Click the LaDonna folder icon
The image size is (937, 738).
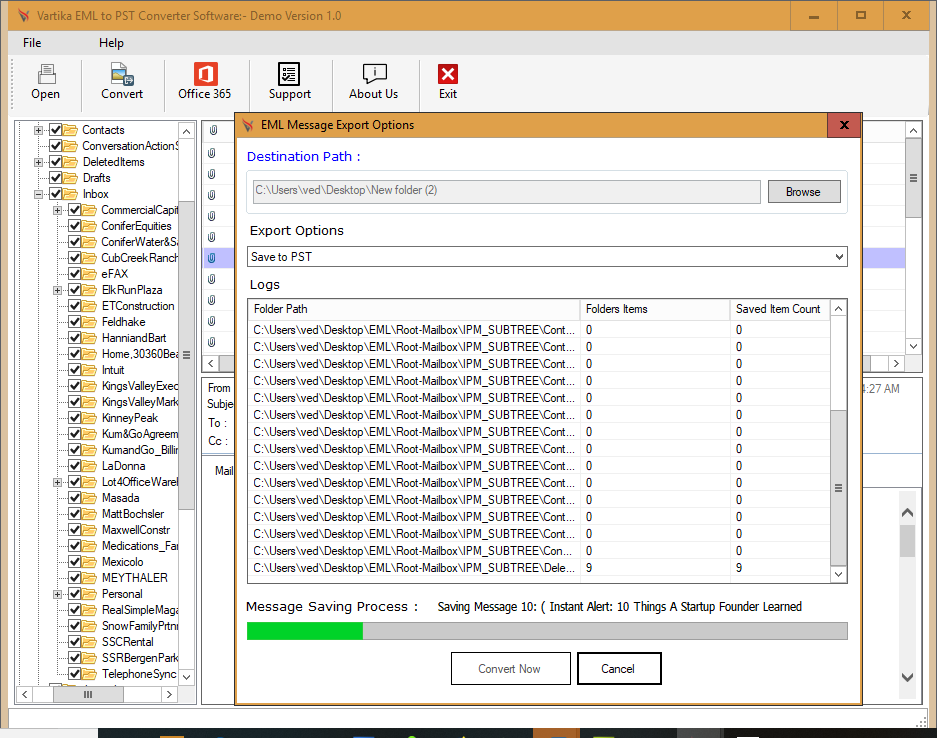[90, 466]
